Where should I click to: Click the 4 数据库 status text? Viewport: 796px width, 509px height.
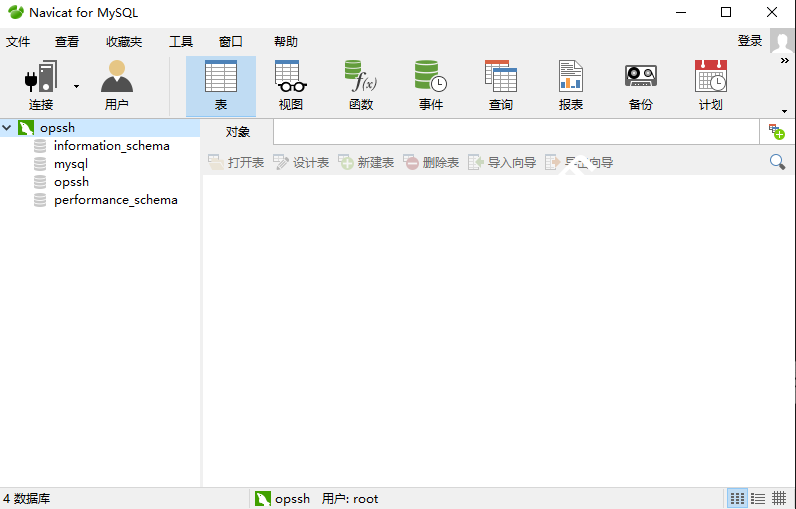26,499
